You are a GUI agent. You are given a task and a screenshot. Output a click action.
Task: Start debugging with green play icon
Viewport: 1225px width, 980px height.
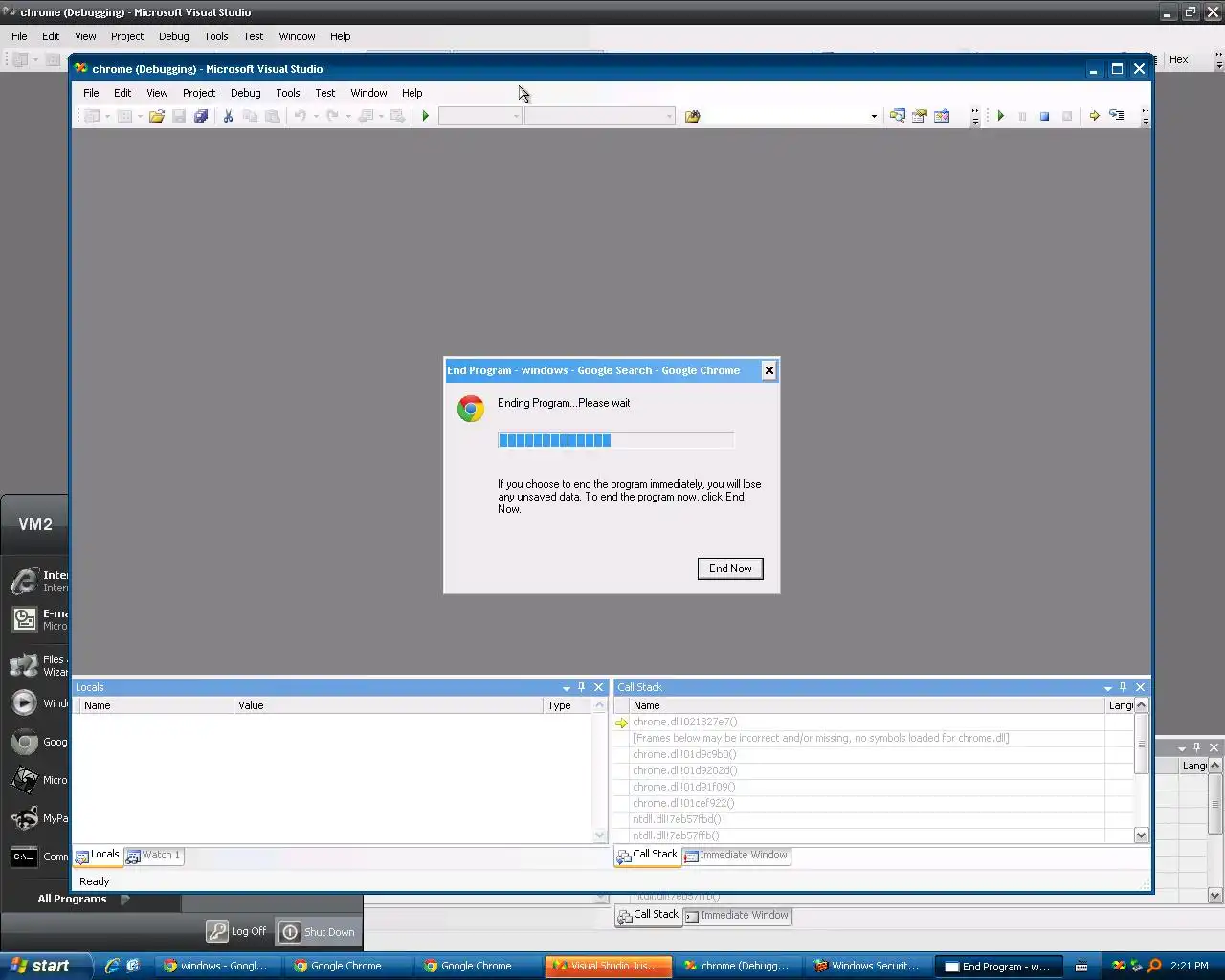click(x=426, y=116)
